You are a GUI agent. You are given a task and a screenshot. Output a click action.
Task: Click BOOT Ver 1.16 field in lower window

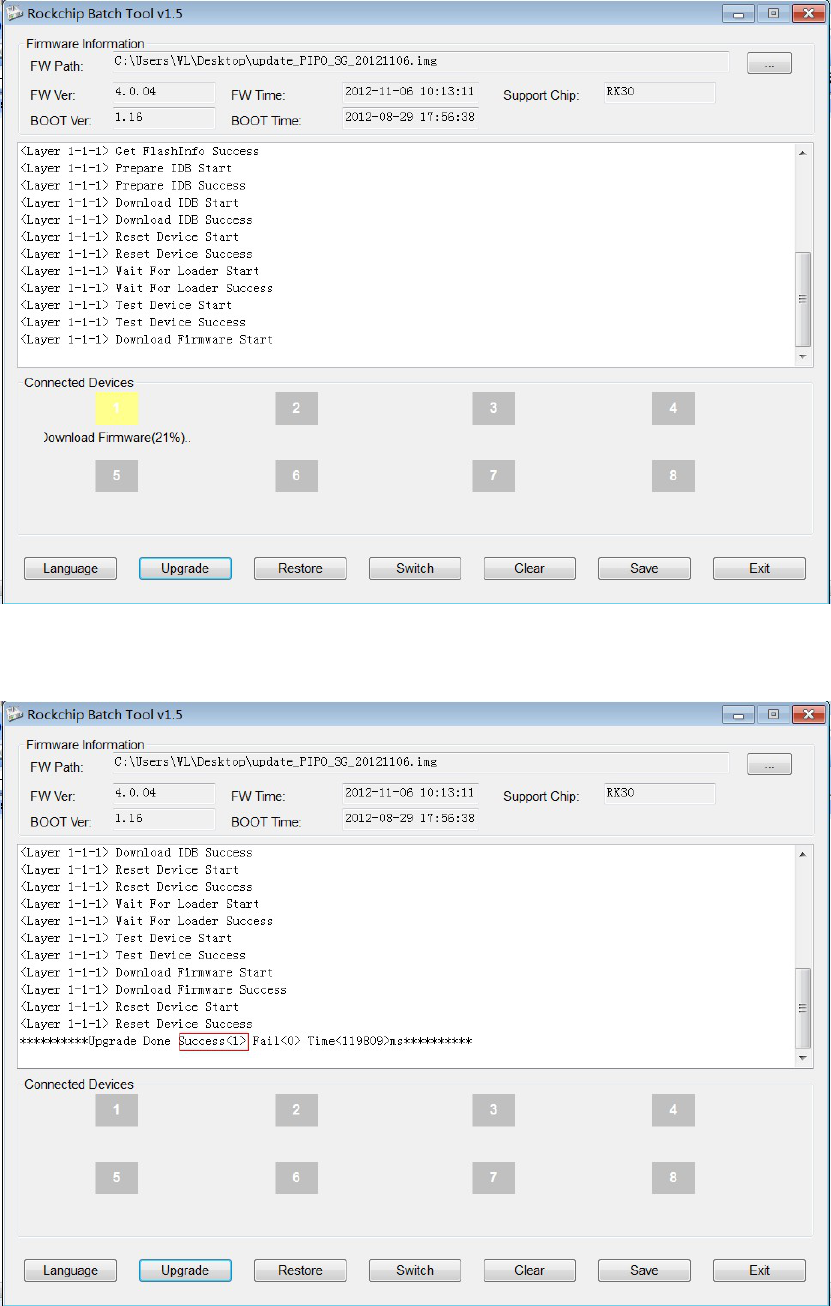[163, 819]
